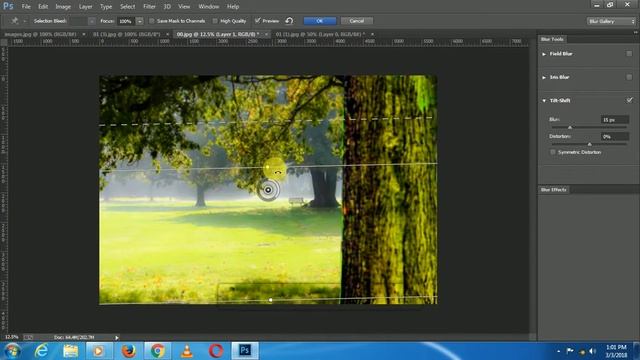Open Windows Media Player on taskbar
This screenshot has width=640, height=360.
(x=98, y=351)
